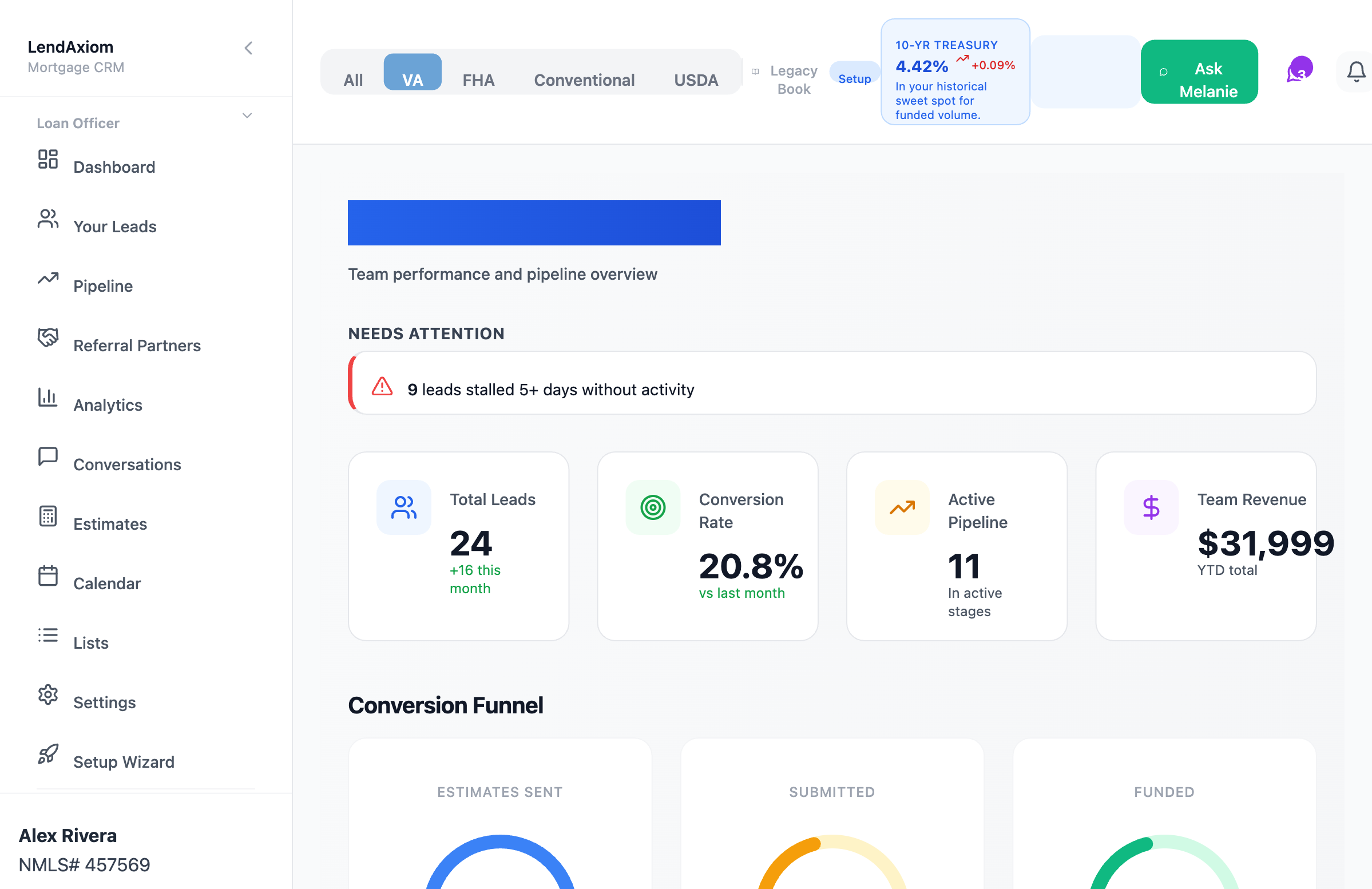Click the NMLS# 457569 text
Image resolution: width=1372 pixels, height=889 pixels.
pos(84,864)
